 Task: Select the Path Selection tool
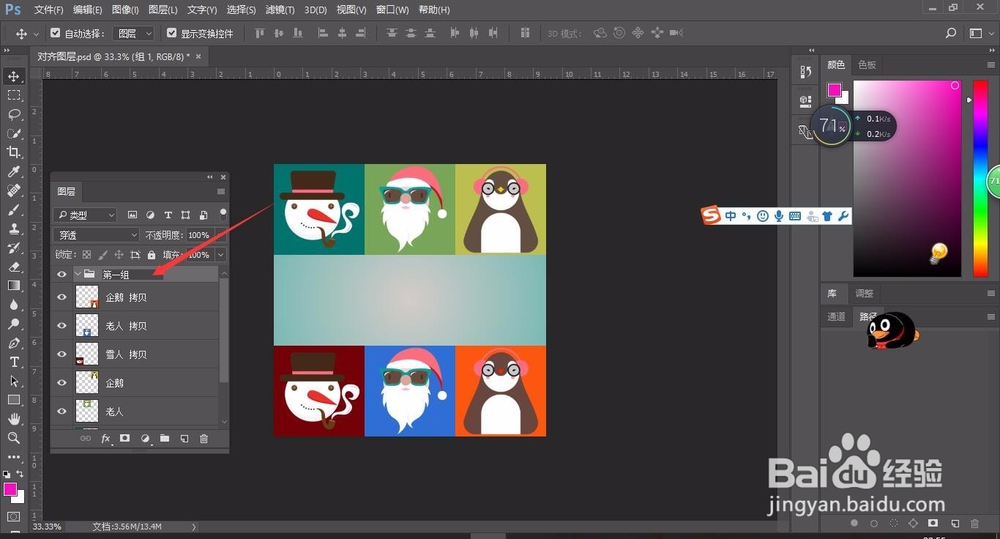13,381
